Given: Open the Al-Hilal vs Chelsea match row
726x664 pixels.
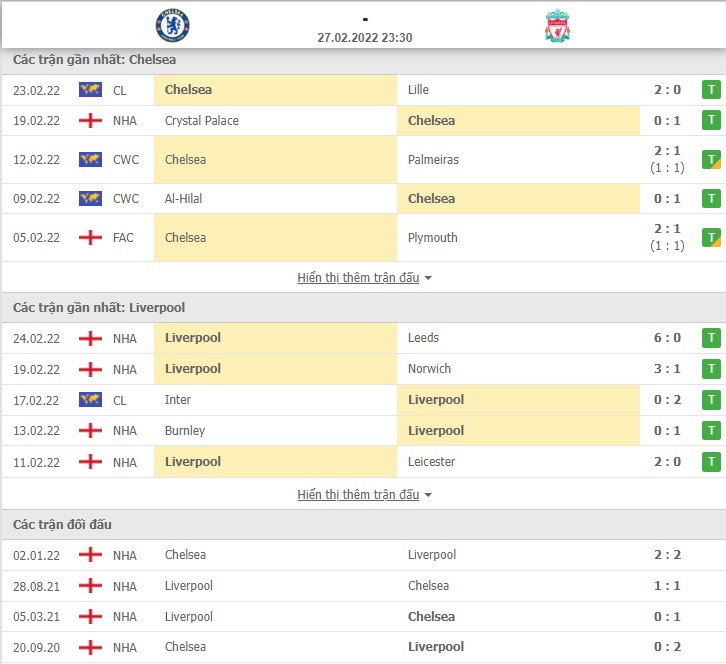Looking at the screenshot, I should point(363,199).
